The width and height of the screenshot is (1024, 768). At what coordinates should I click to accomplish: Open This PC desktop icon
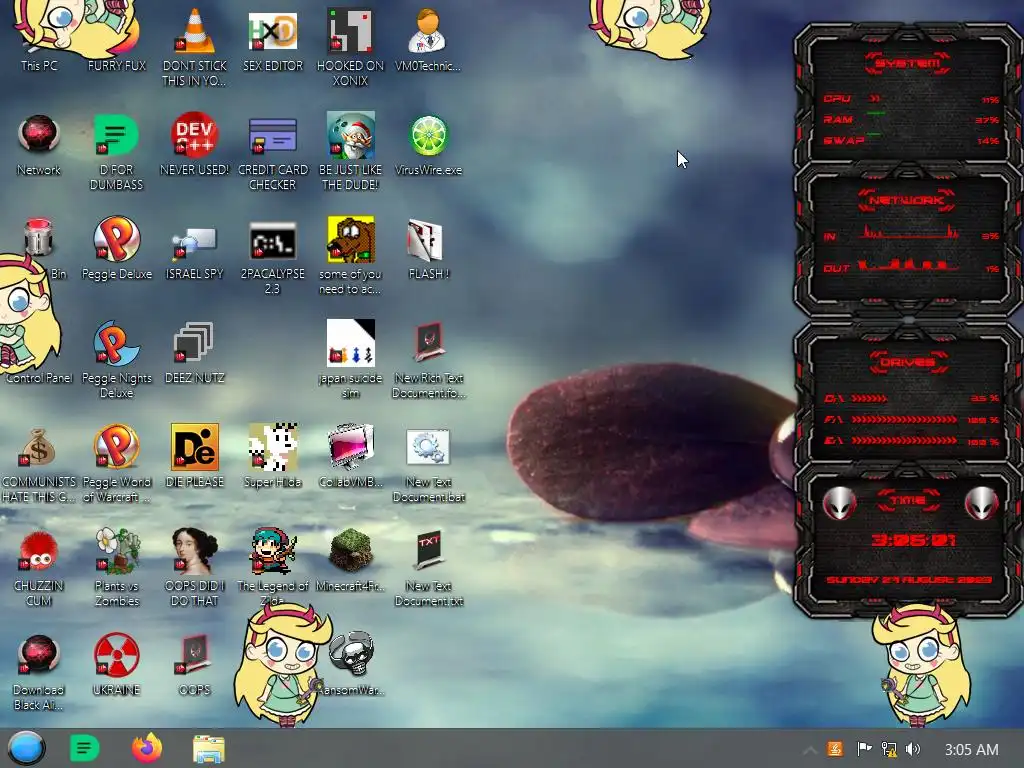(x=39, y=39)
